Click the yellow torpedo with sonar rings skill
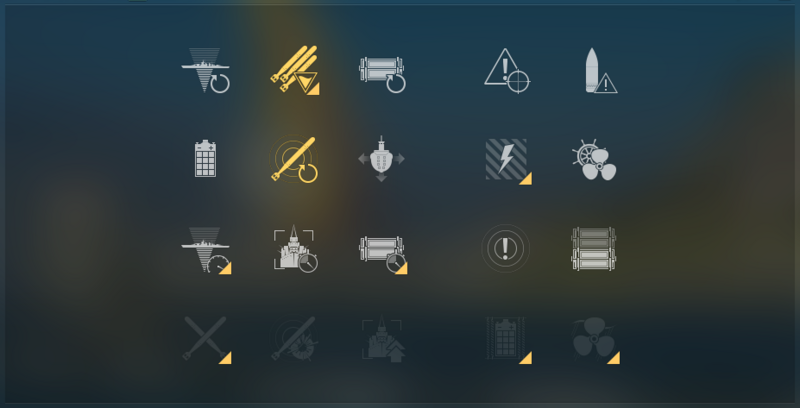Viewport: 800px width, 408px height. coord(294,159)
